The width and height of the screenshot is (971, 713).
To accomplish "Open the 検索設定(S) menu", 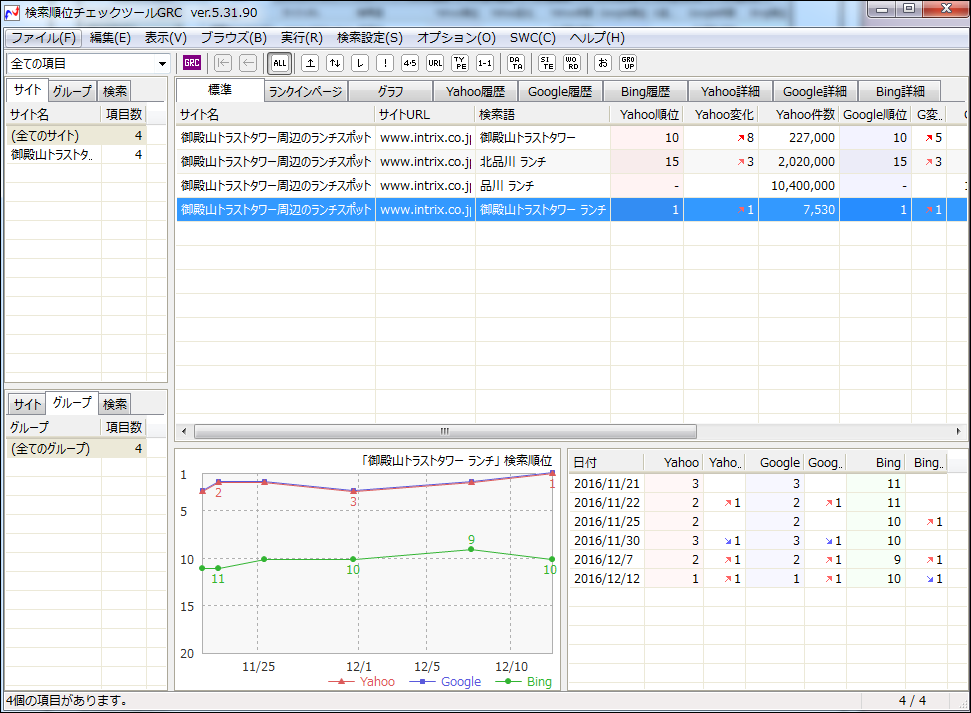I will [370, 38].
